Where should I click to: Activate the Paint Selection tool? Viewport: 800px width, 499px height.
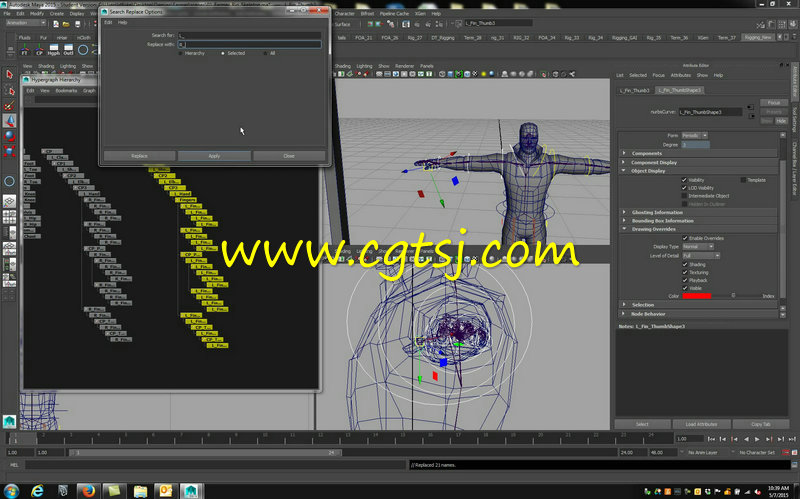point(9,106)
